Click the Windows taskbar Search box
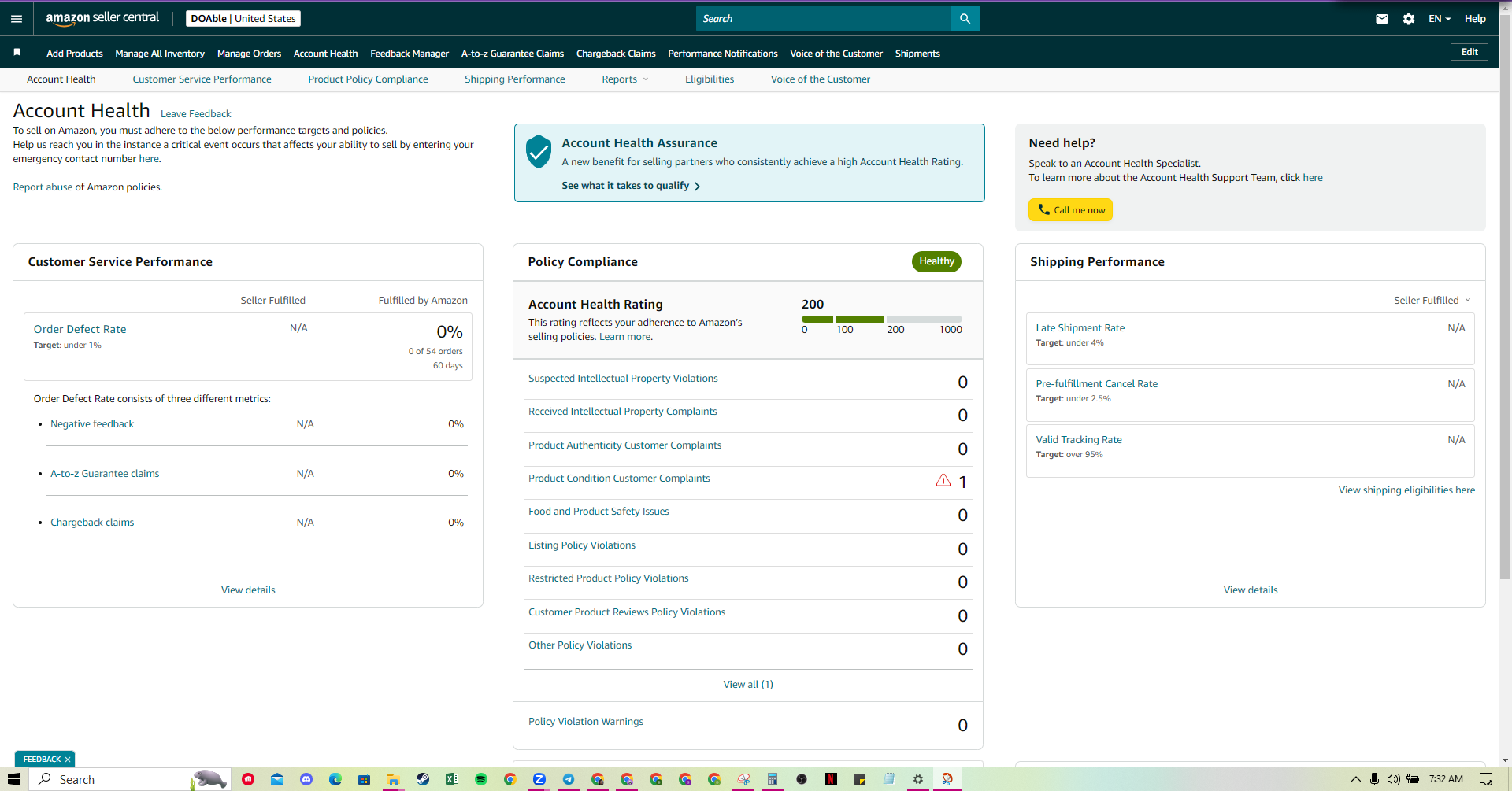 pyautogui.click(x=130, y=779)
